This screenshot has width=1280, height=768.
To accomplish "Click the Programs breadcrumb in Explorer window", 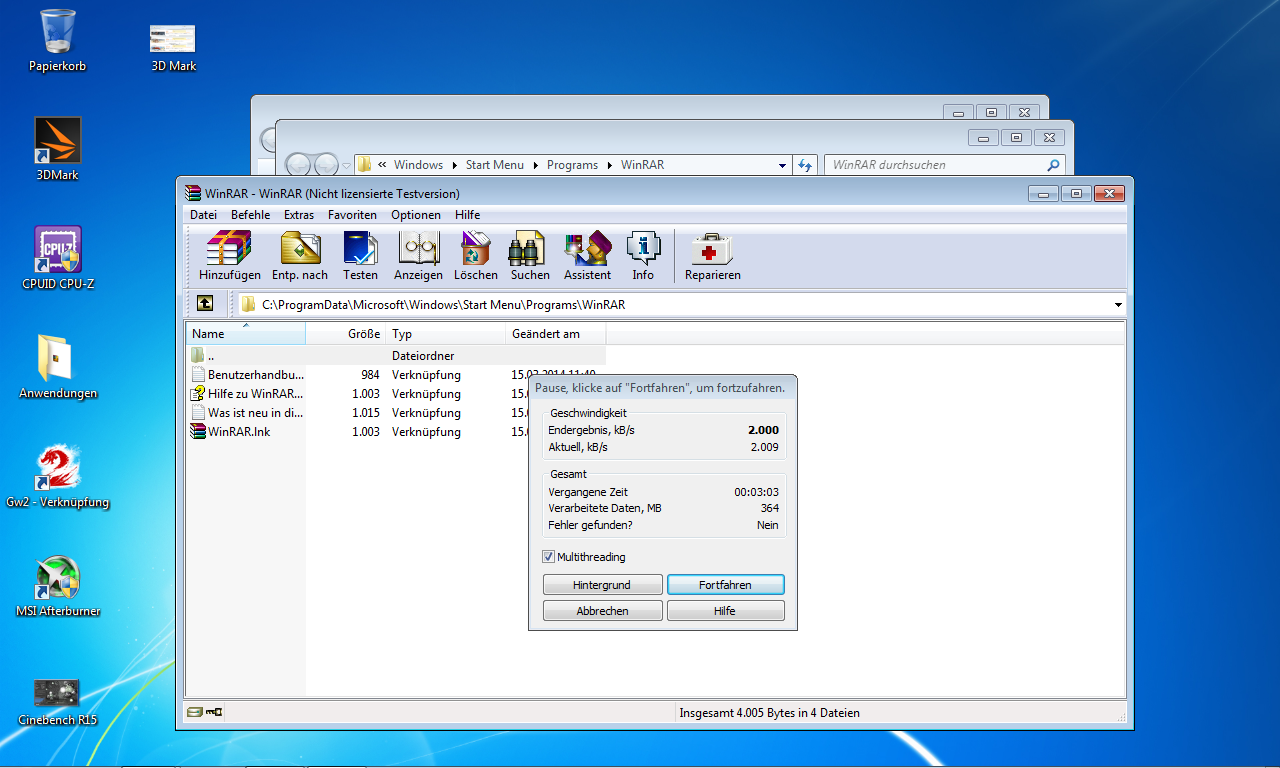I will pos(572,165).
